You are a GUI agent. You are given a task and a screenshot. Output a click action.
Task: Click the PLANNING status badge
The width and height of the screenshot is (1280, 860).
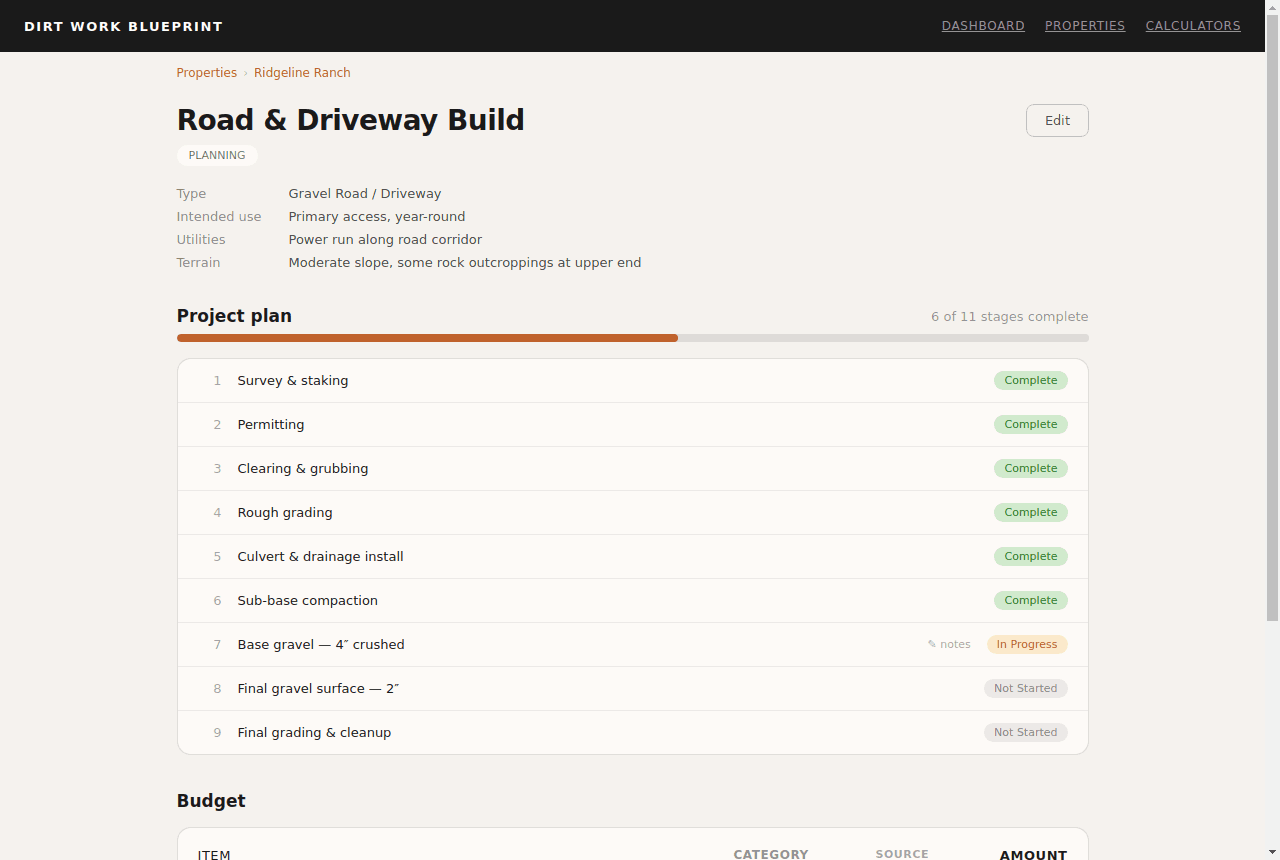click(x=217, y=156)
